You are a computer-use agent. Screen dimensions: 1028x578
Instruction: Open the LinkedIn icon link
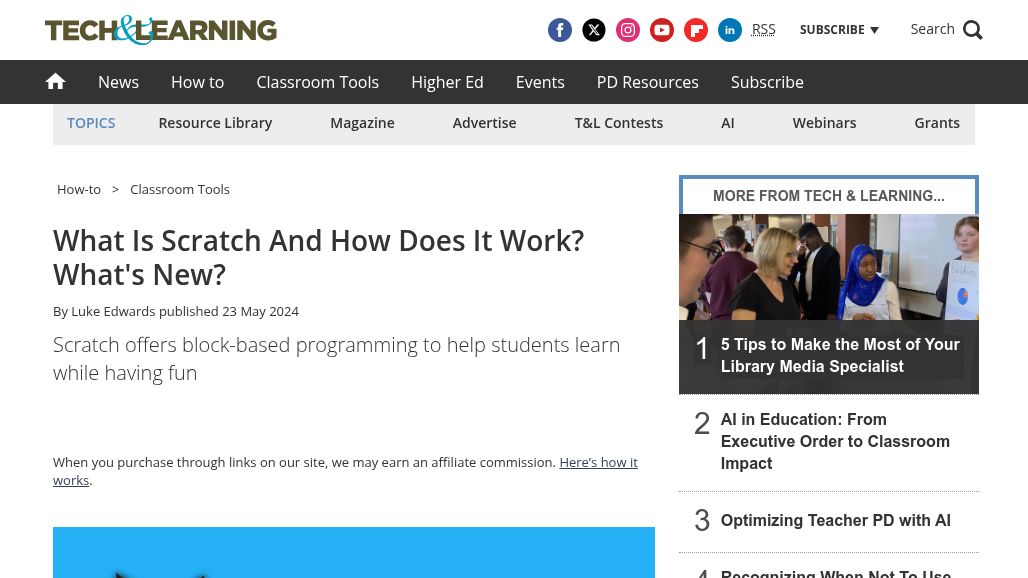point(730,30)
